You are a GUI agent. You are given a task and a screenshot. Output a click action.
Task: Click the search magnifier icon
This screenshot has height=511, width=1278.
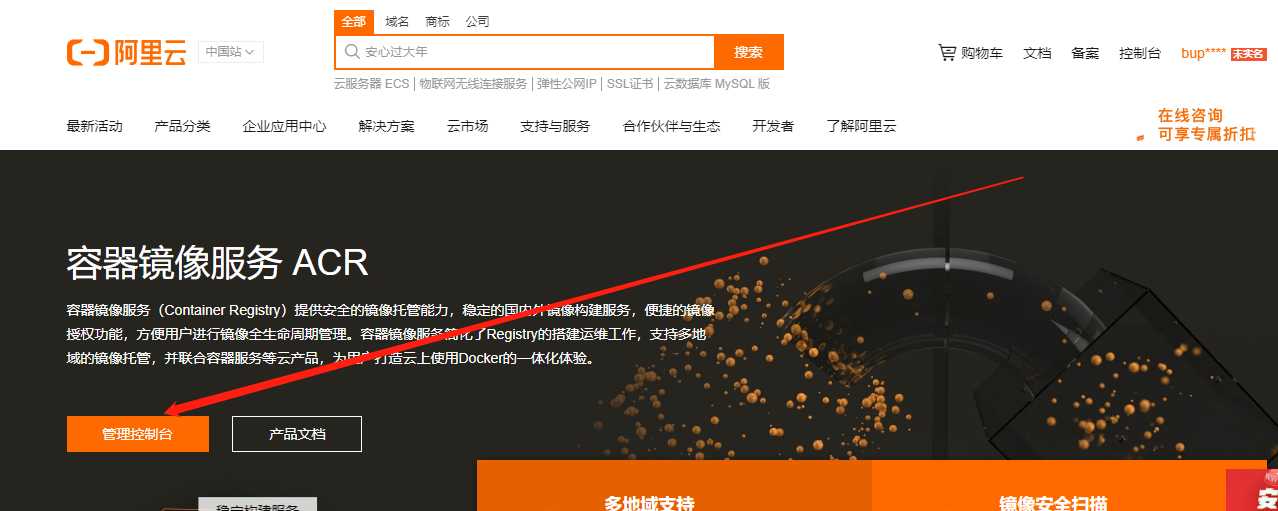pyautogui.click(x=352, y=52)
